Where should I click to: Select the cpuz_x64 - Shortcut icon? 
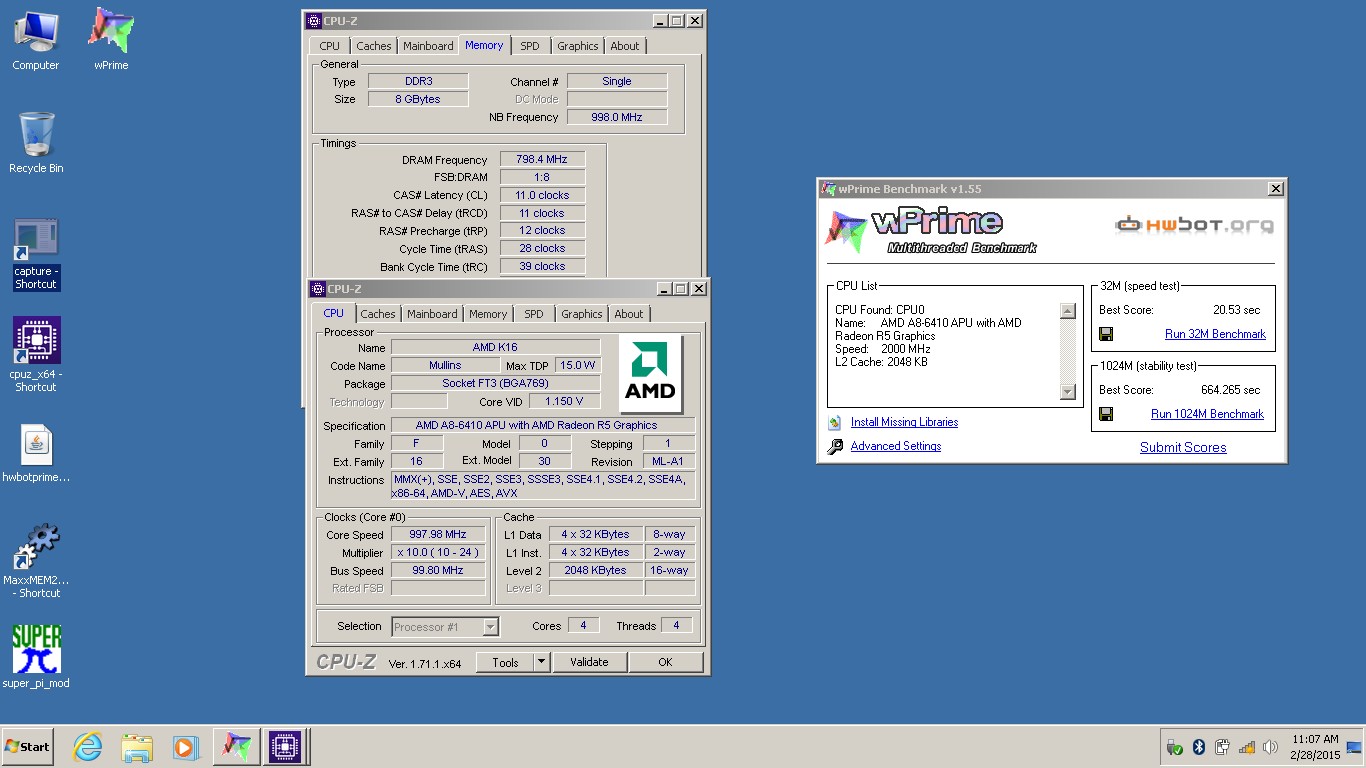36,354
